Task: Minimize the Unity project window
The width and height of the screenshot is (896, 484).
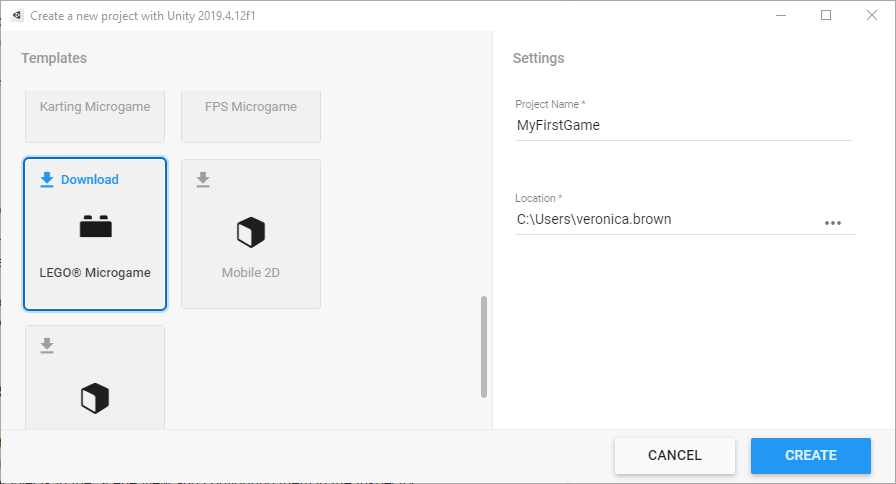Action: [x=780, y=16]
